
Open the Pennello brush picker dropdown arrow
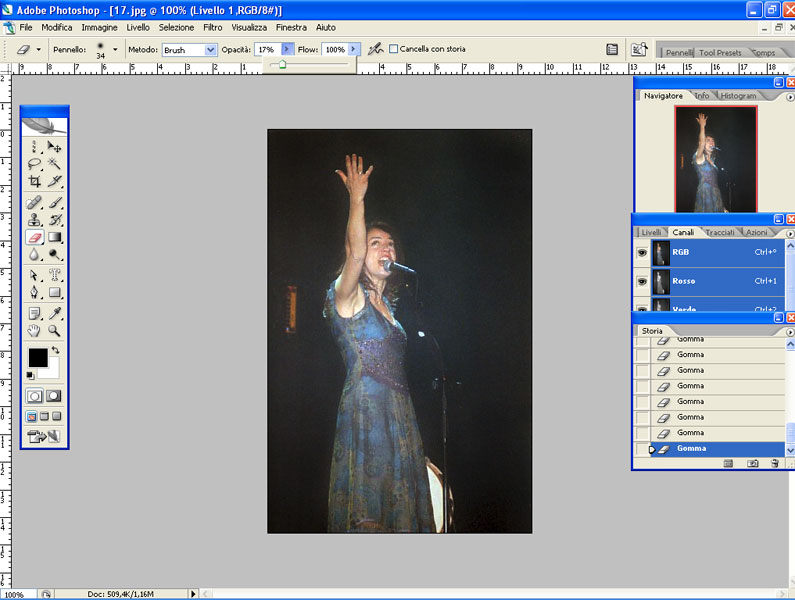coord(115,50)
